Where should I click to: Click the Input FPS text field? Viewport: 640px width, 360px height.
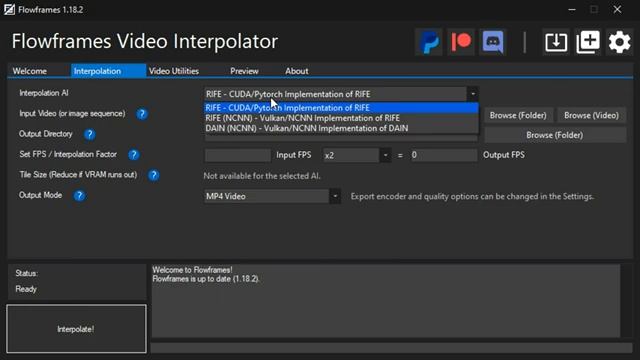pos(237,155)
